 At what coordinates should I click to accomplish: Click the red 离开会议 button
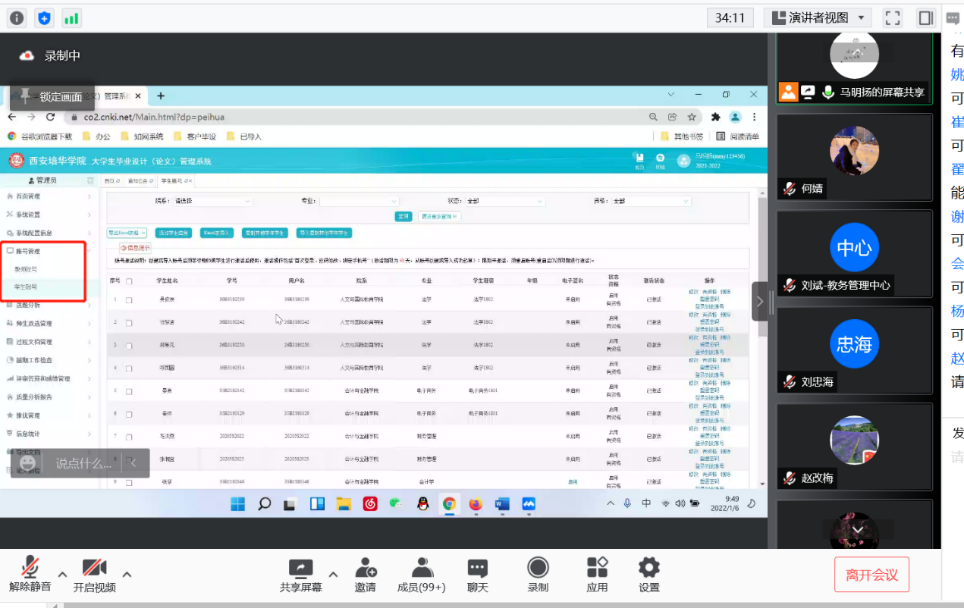[871, 575]
